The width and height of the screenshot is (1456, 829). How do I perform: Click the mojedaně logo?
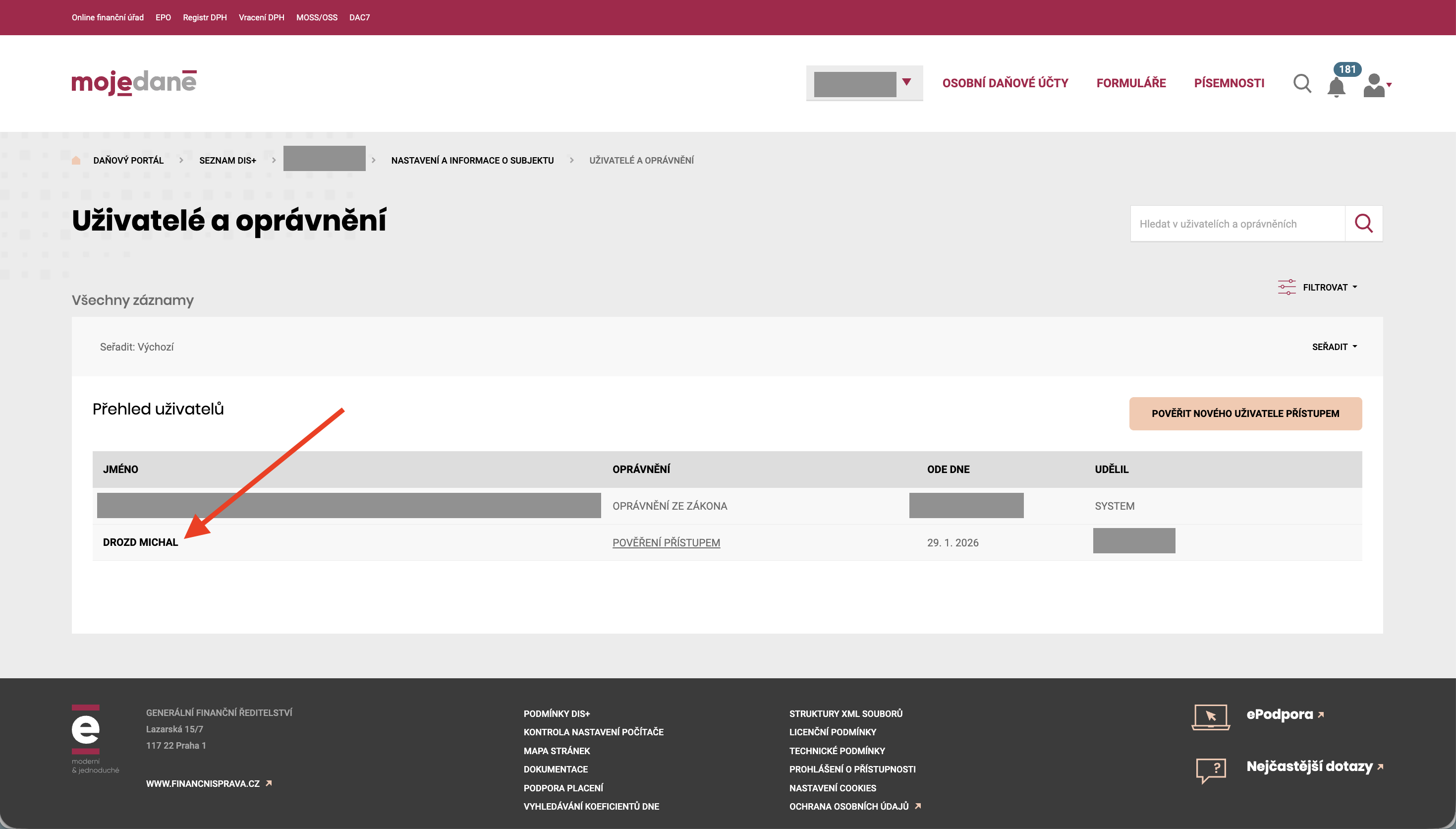click(x=134, y=83)
